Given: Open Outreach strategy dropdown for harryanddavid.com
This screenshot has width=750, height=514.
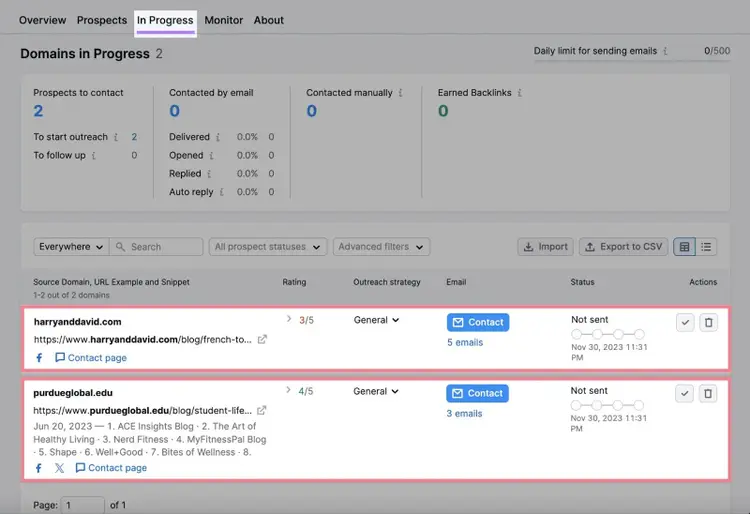Looking at the screenshot, I should point(376,320).
